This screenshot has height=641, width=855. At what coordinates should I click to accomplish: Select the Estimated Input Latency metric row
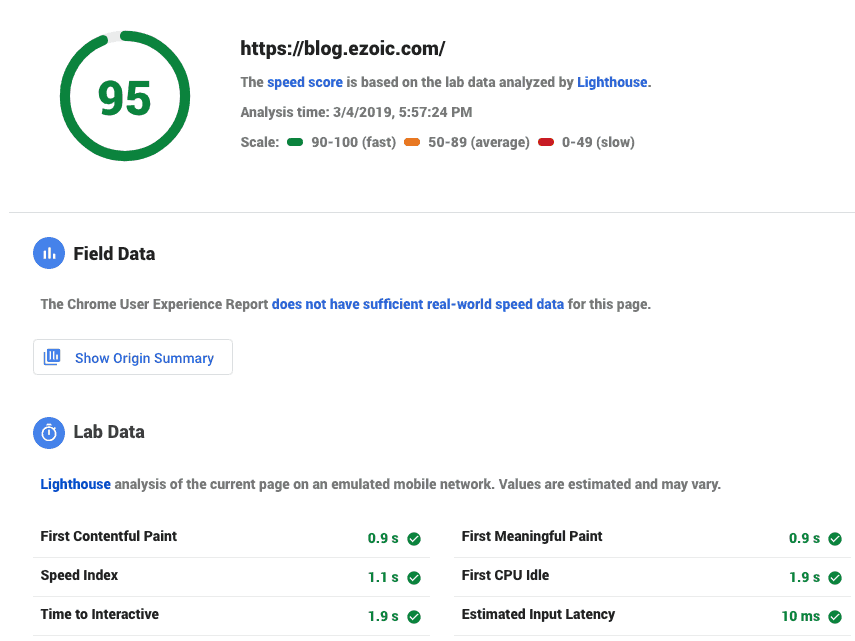tap(652, 616)
